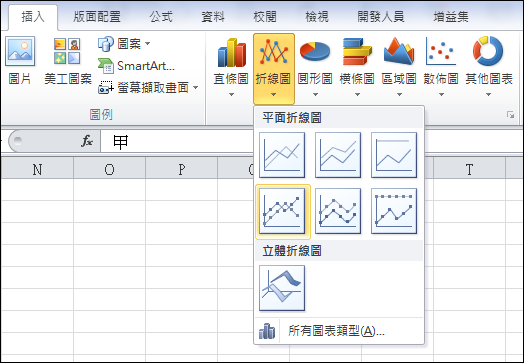Open the 美工圖案 clip art icon
This screenshot has width=524, height=363.
(67, 50)
